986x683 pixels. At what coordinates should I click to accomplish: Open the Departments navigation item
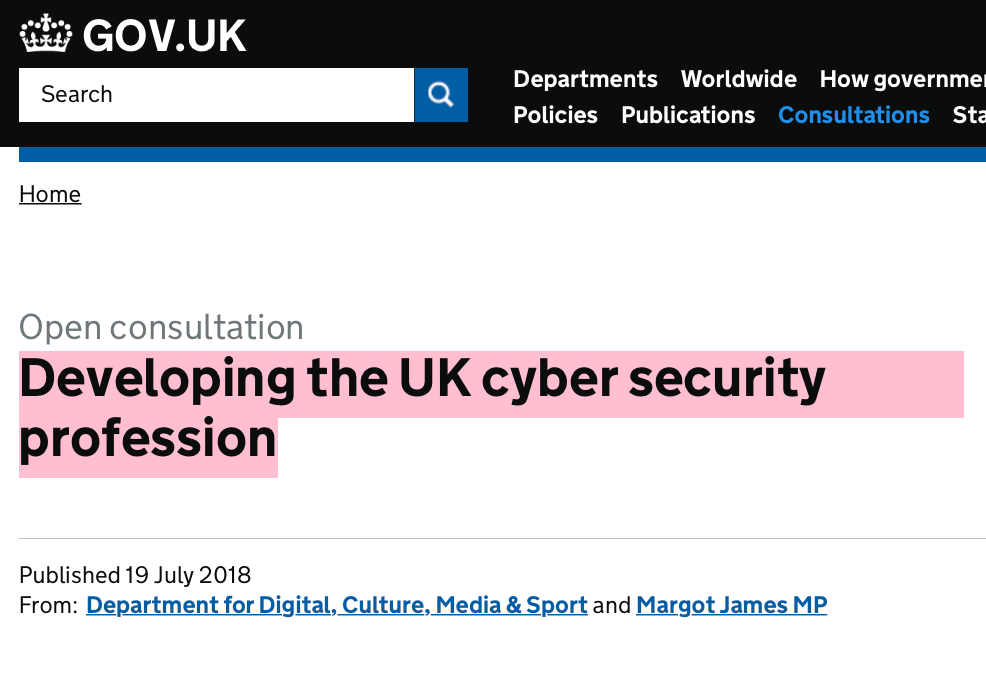tap(585, 79)
